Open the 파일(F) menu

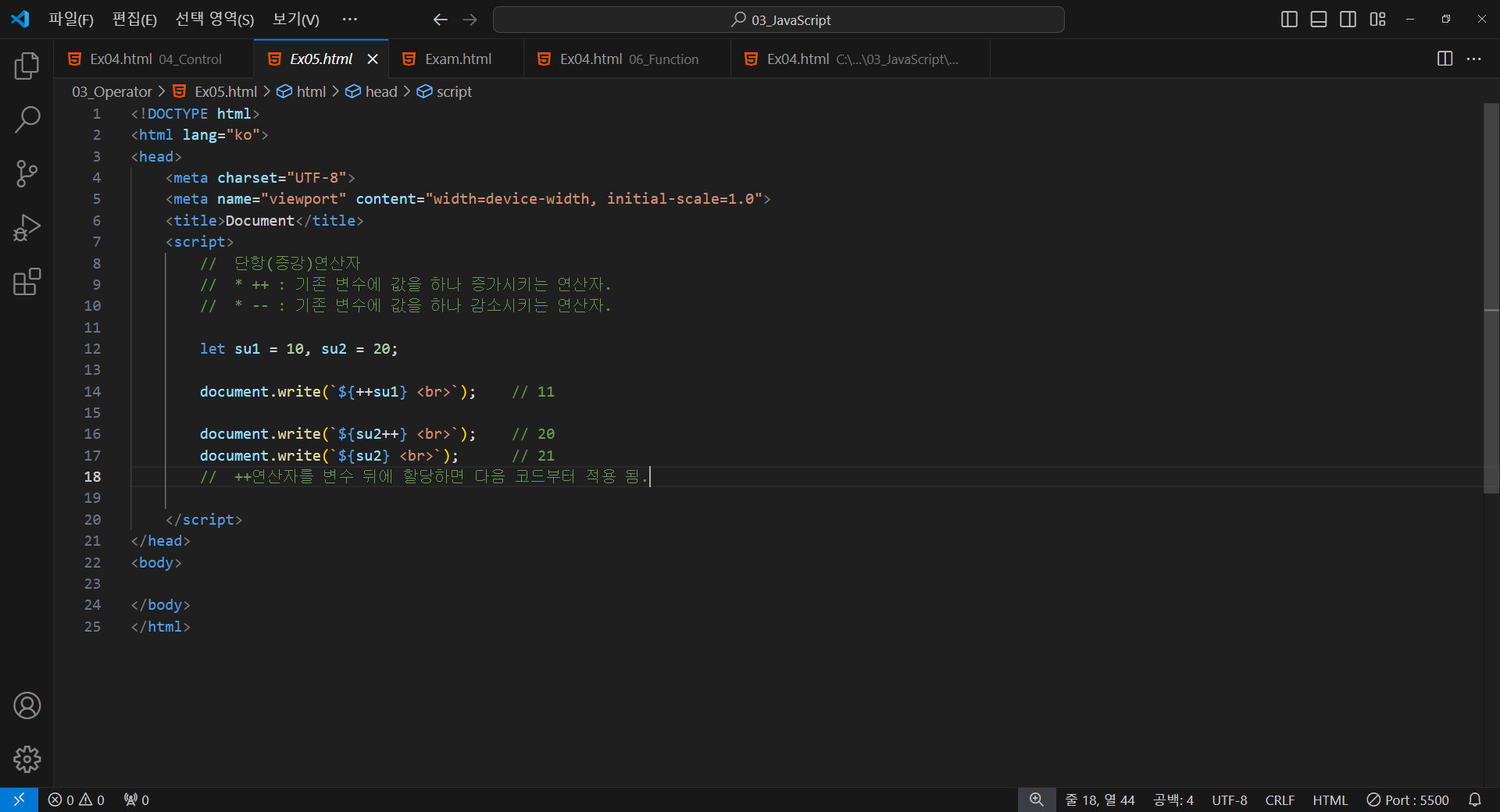coord(71,20)
